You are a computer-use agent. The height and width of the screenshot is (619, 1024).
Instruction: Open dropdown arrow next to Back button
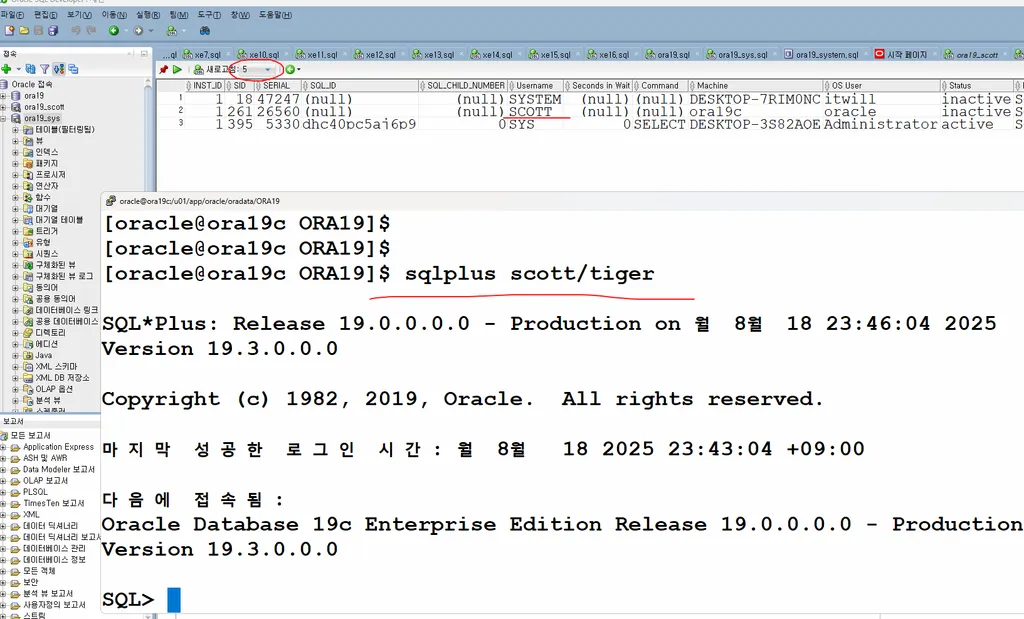[x=125, y=30]
